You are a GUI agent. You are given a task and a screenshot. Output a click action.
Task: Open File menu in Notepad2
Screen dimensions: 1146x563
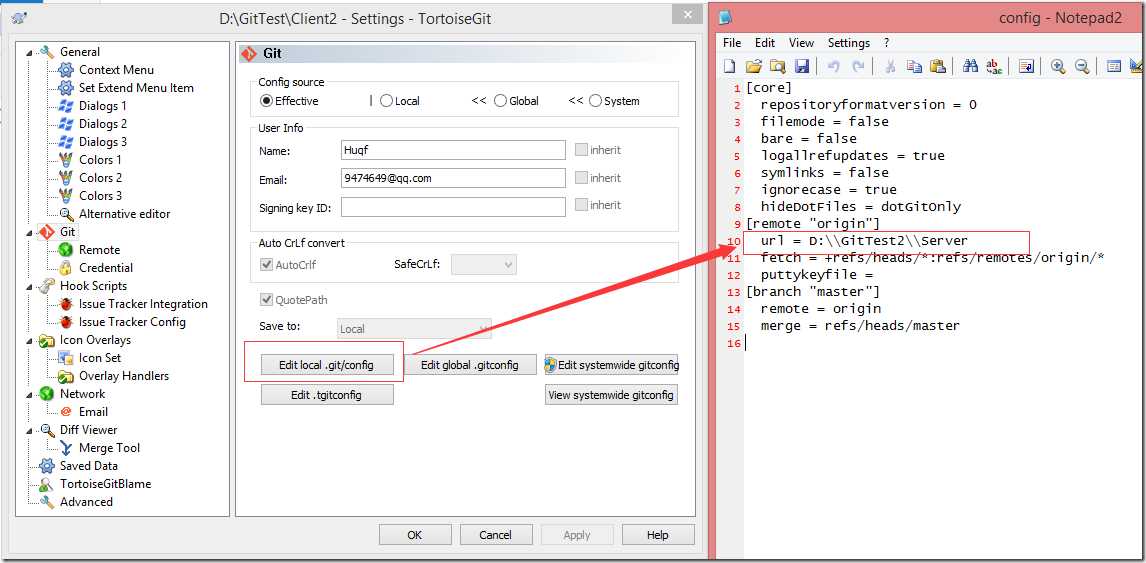pyautogui.click(x=732, y=43)
